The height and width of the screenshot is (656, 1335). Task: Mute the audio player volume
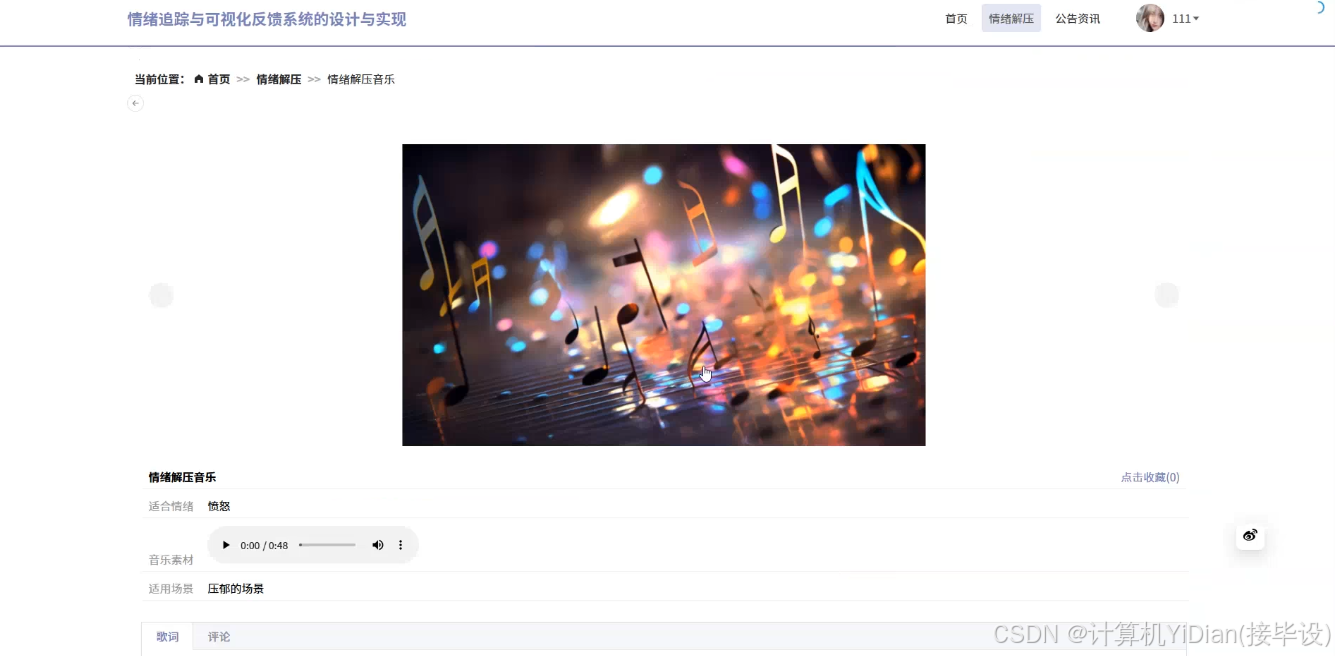[378, 545]
